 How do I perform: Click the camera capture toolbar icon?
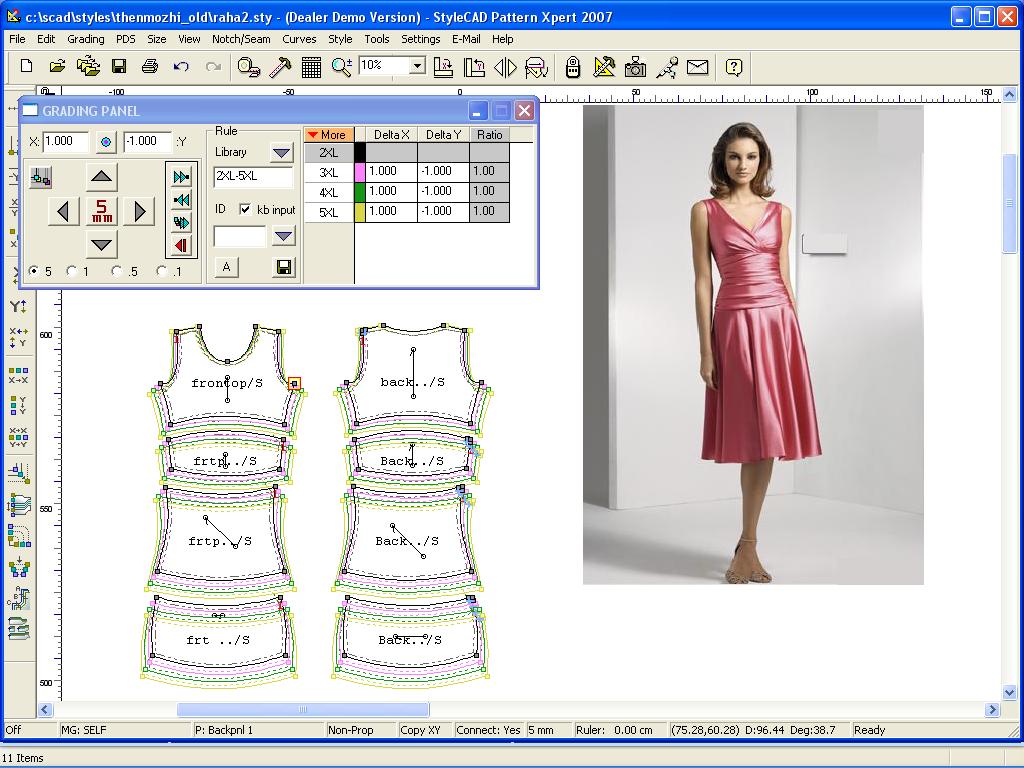(x=635, y=68)
